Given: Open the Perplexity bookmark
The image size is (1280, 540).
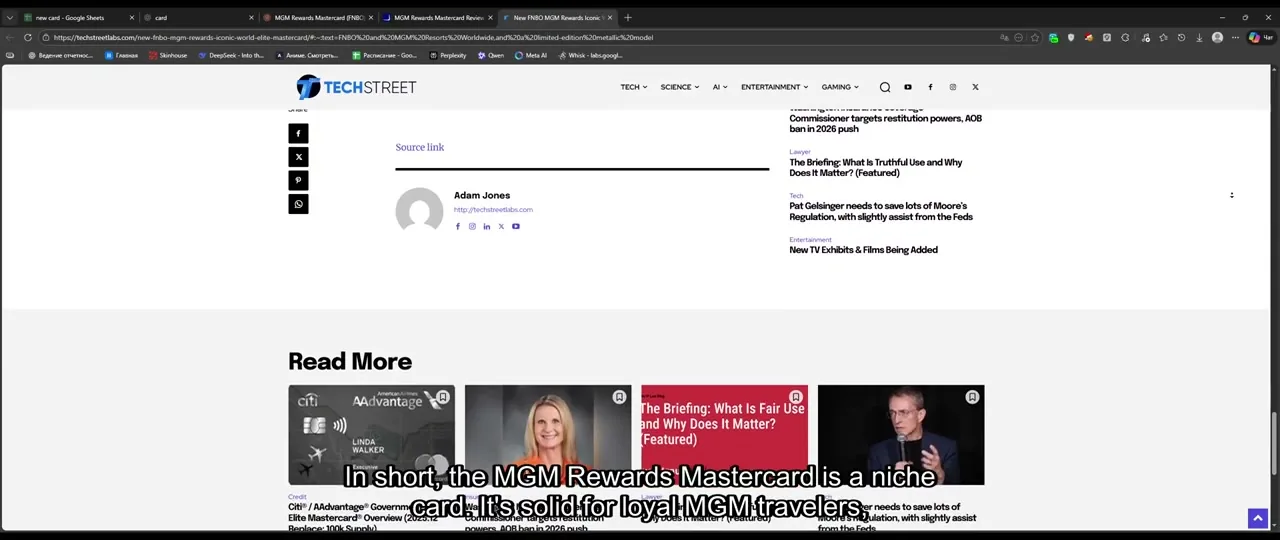Looking at the screenshot, I should click(x=448, y=55).
